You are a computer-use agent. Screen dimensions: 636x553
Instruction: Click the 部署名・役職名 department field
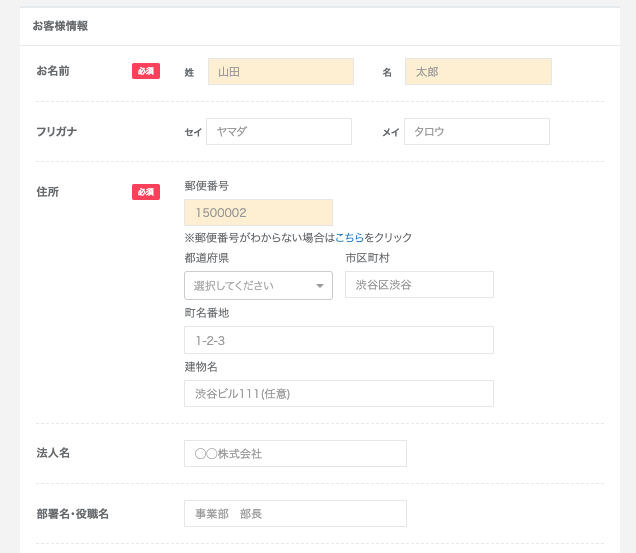pos(295,514)
